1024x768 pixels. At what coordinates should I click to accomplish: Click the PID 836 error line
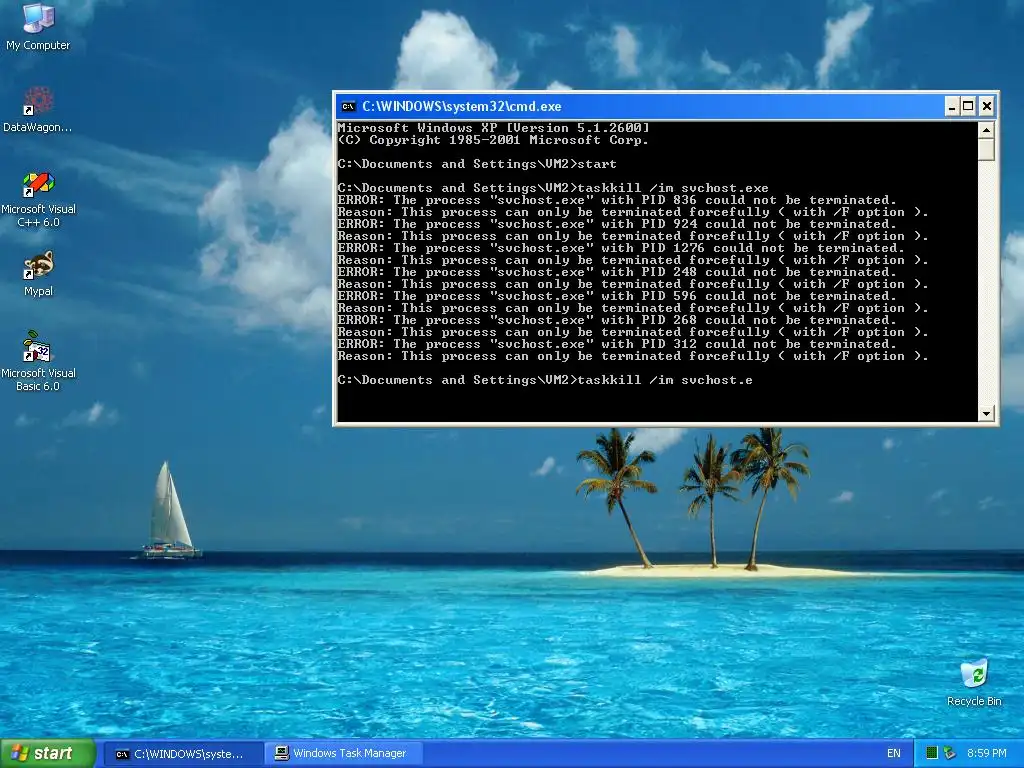pos(616,200)
